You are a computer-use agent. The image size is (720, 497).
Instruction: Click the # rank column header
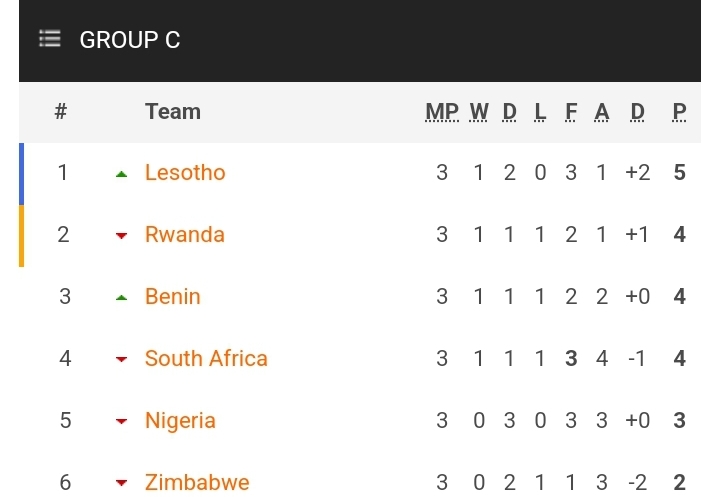tap(61, 112)
